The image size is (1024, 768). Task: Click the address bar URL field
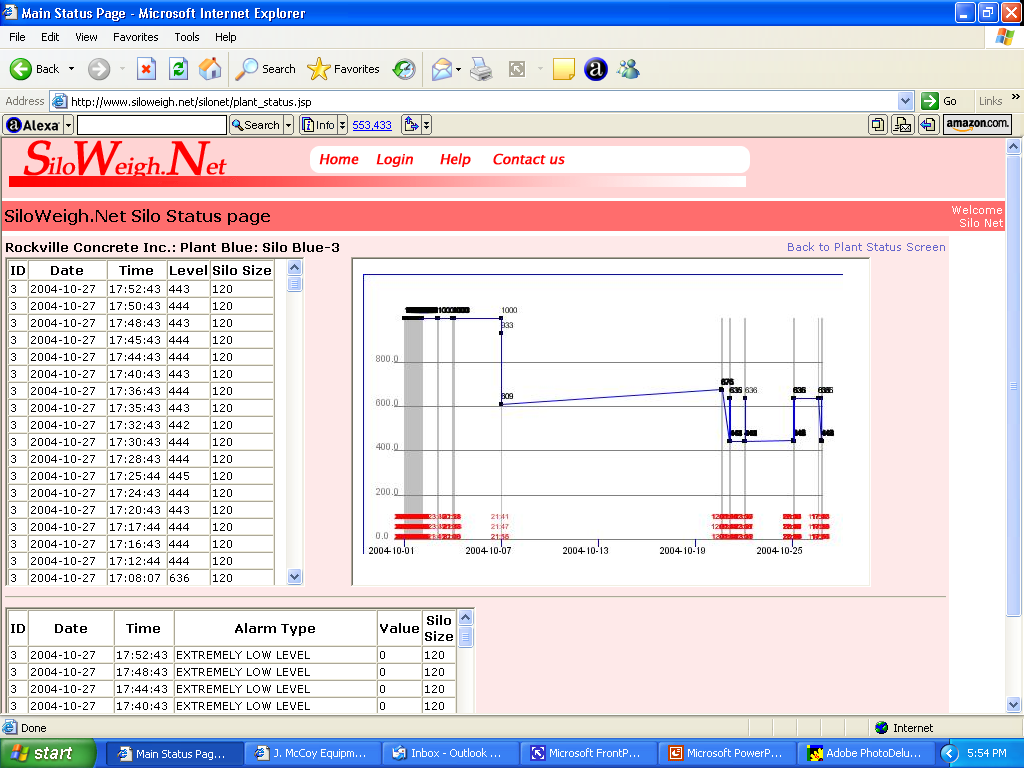[483, 101]
